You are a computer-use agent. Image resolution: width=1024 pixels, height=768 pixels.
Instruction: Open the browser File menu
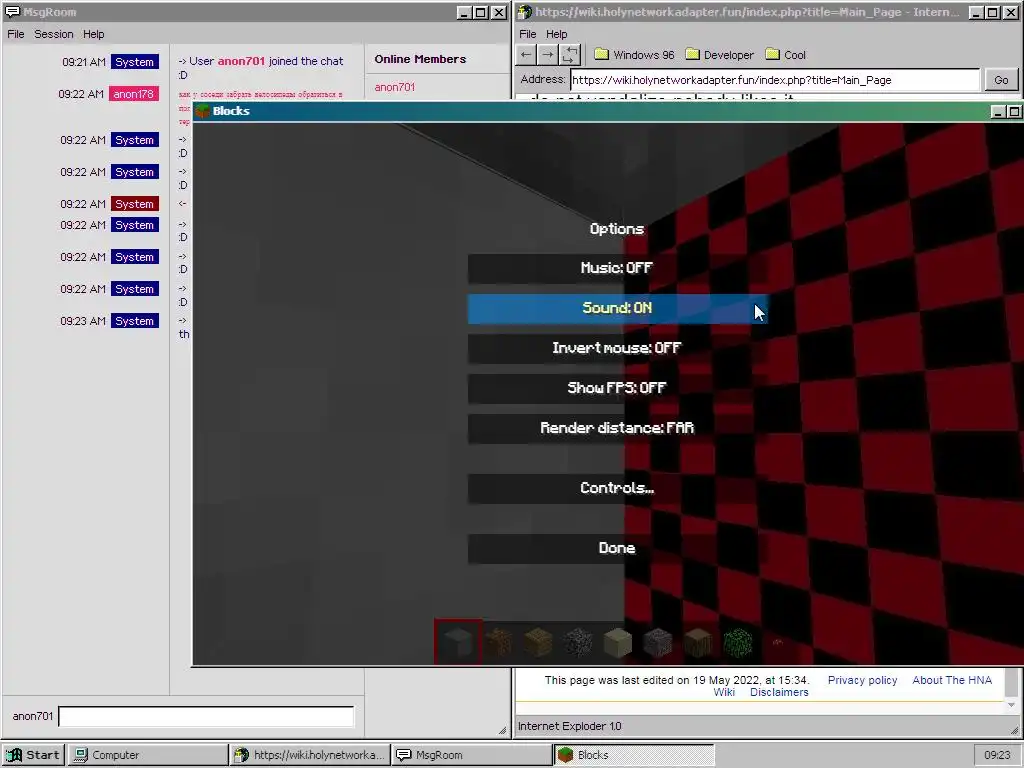(x=528, y=34)
